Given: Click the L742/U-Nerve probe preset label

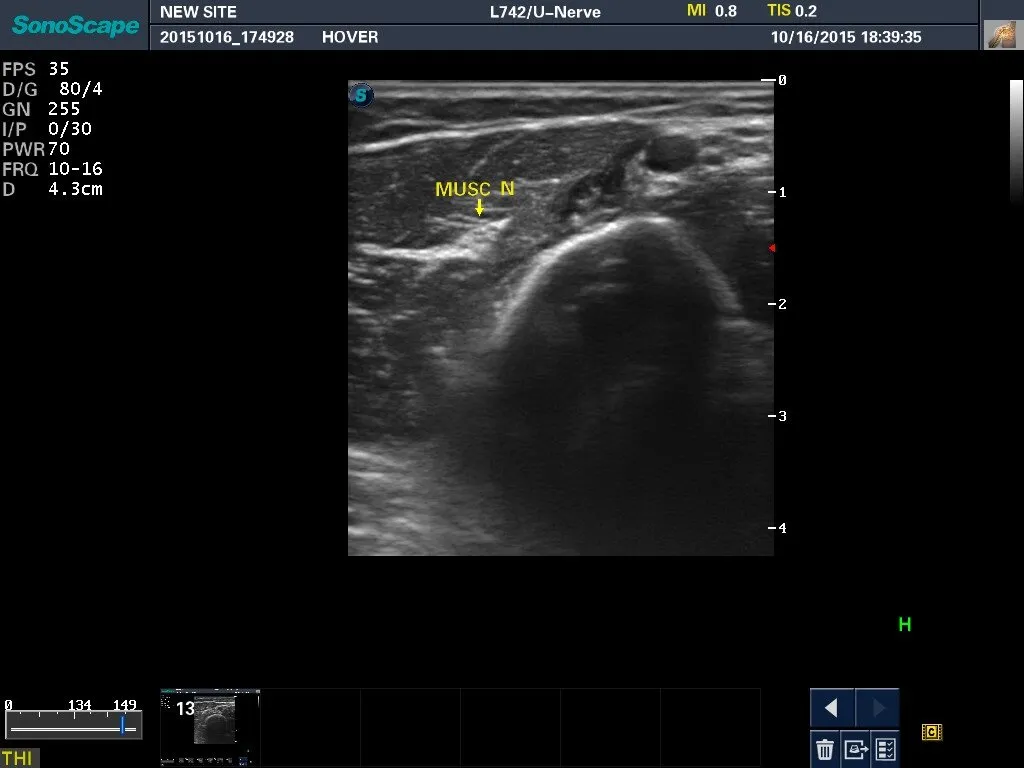Looking at the screenshot, I should click(545, 12).
